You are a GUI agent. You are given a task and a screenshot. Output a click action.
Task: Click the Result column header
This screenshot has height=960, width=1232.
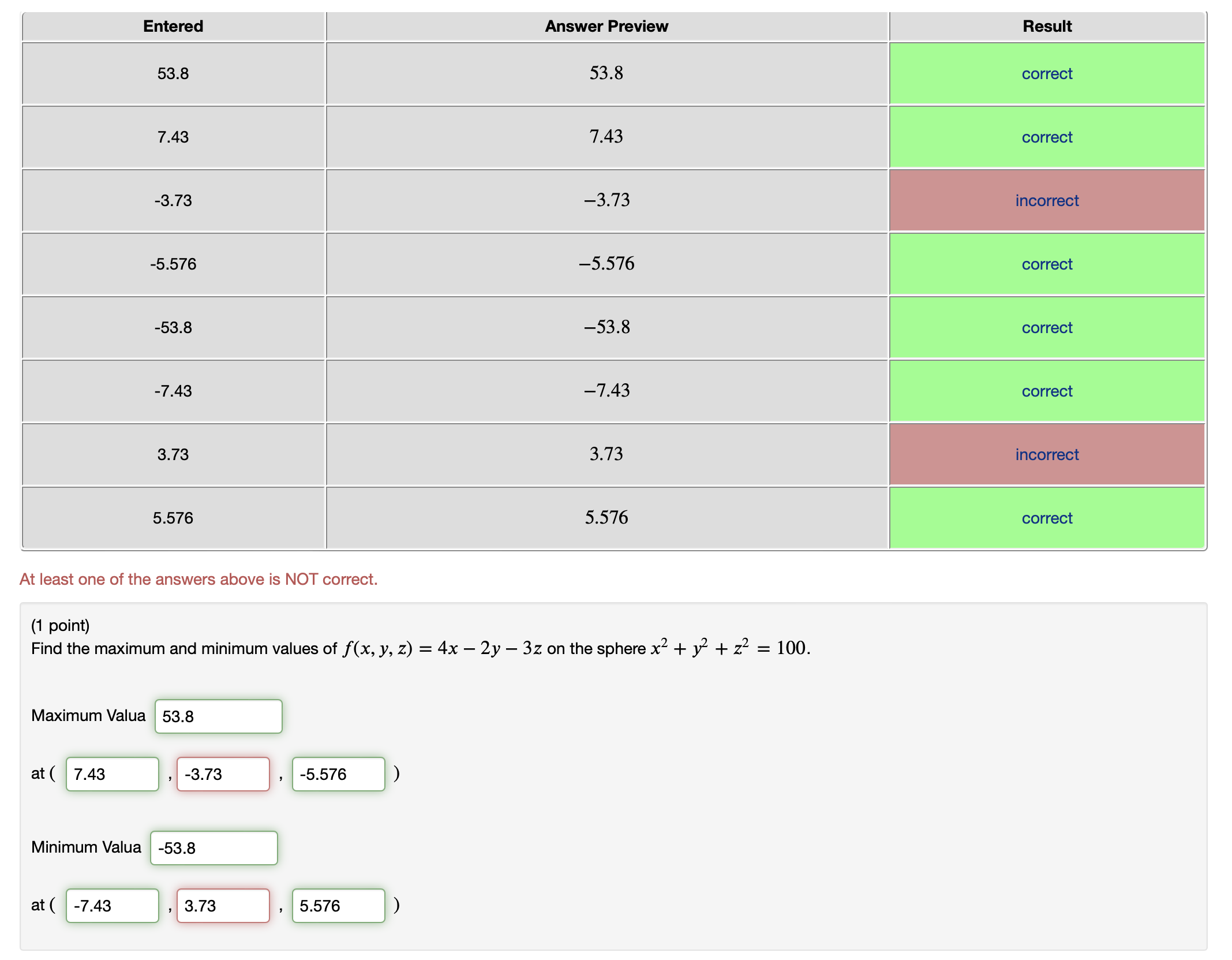[x=1046, y=26]
